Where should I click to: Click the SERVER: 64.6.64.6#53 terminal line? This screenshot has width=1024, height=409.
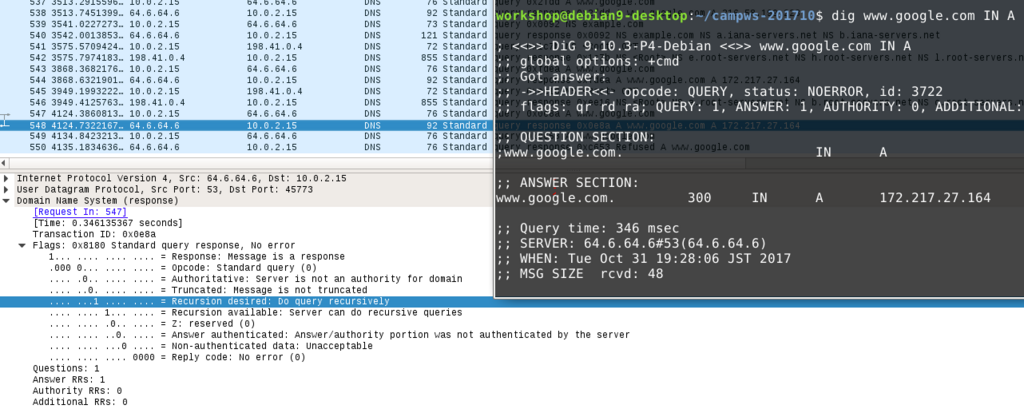(632, 244)
